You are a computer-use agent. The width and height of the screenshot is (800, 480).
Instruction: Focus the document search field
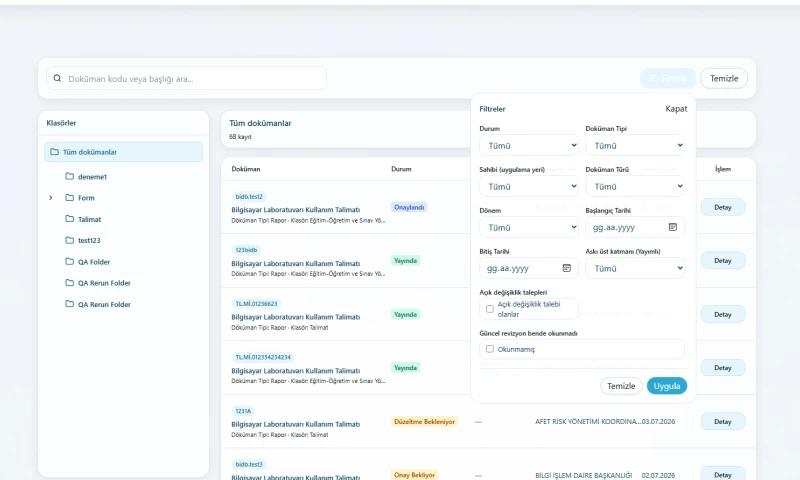tap(186, 79)
